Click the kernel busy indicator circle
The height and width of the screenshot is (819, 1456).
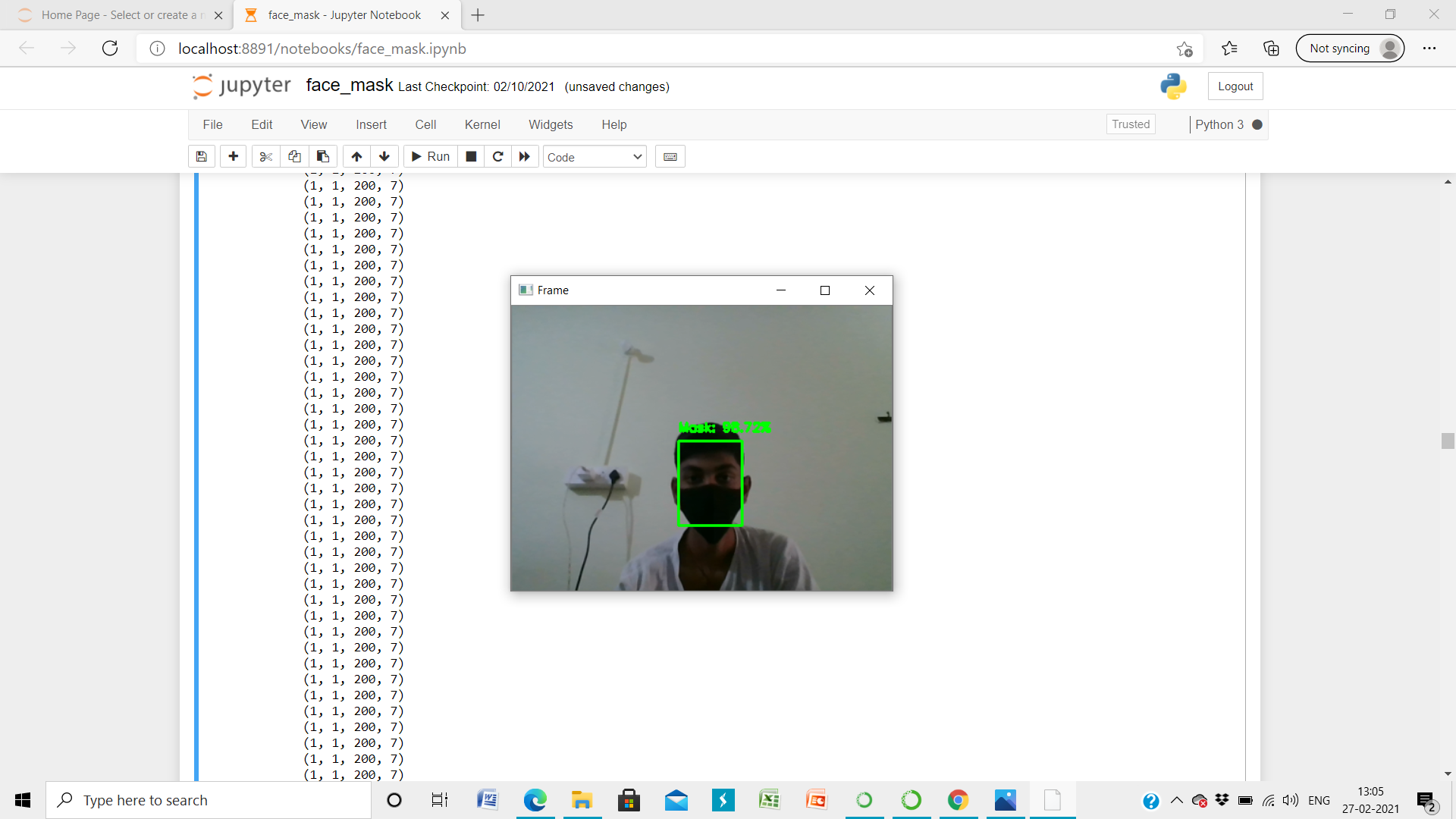1257,124
